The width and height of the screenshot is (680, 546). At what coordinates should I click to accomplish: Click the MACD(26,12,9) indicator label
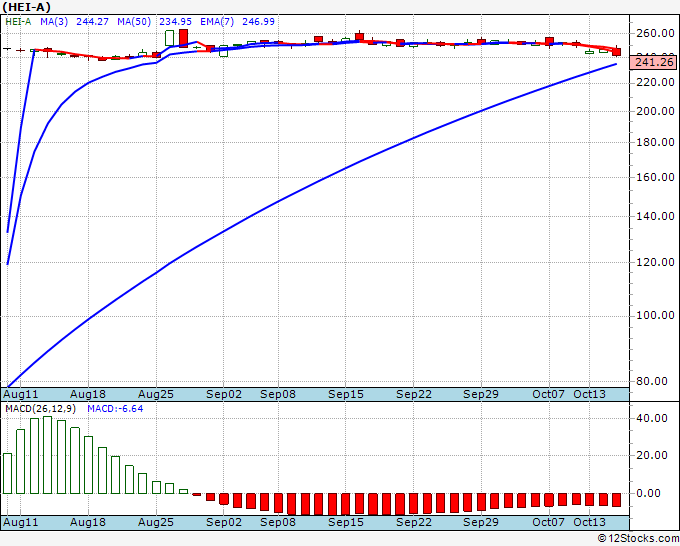tap(41, 409)
